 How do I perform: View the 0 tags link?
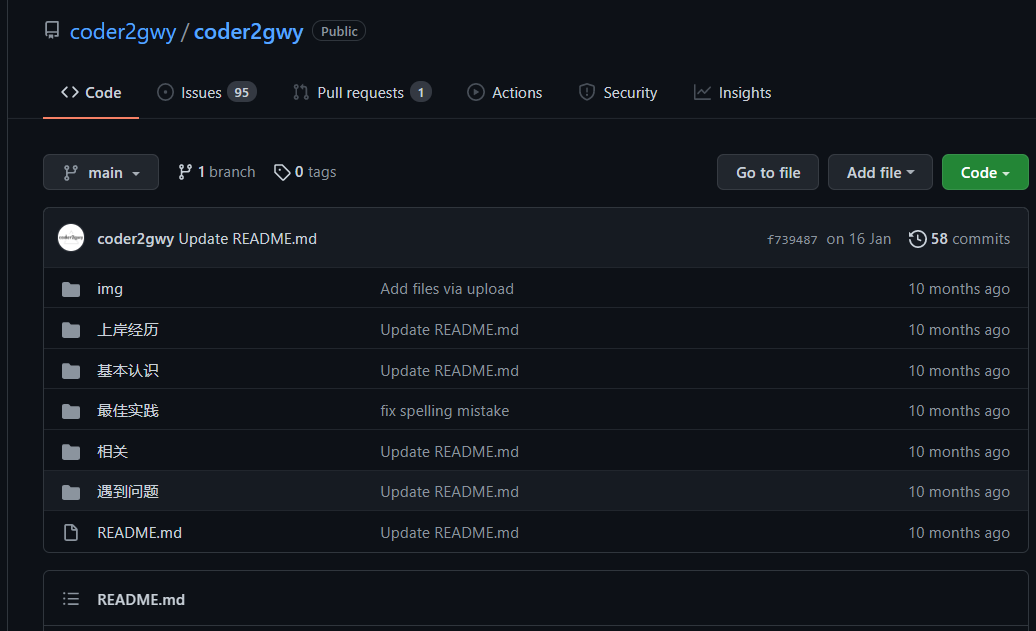tap(305, 172)
